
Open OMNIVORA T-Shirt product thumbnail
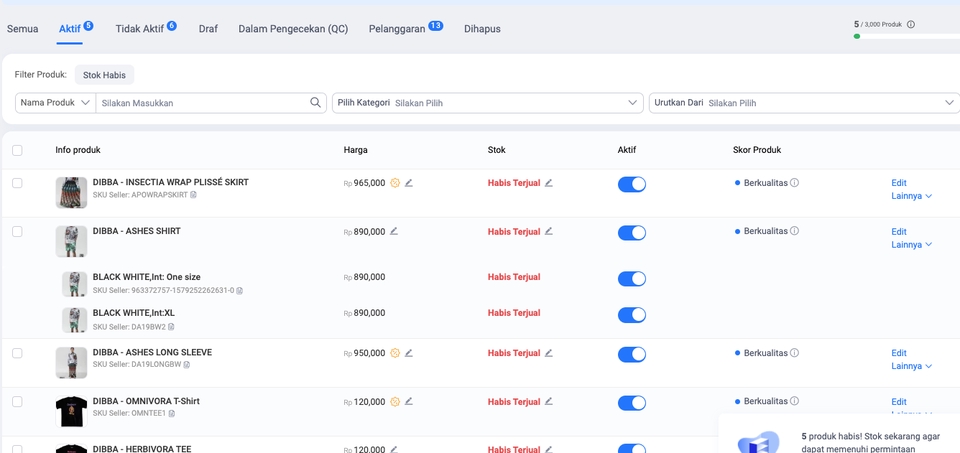click(71, 411)
